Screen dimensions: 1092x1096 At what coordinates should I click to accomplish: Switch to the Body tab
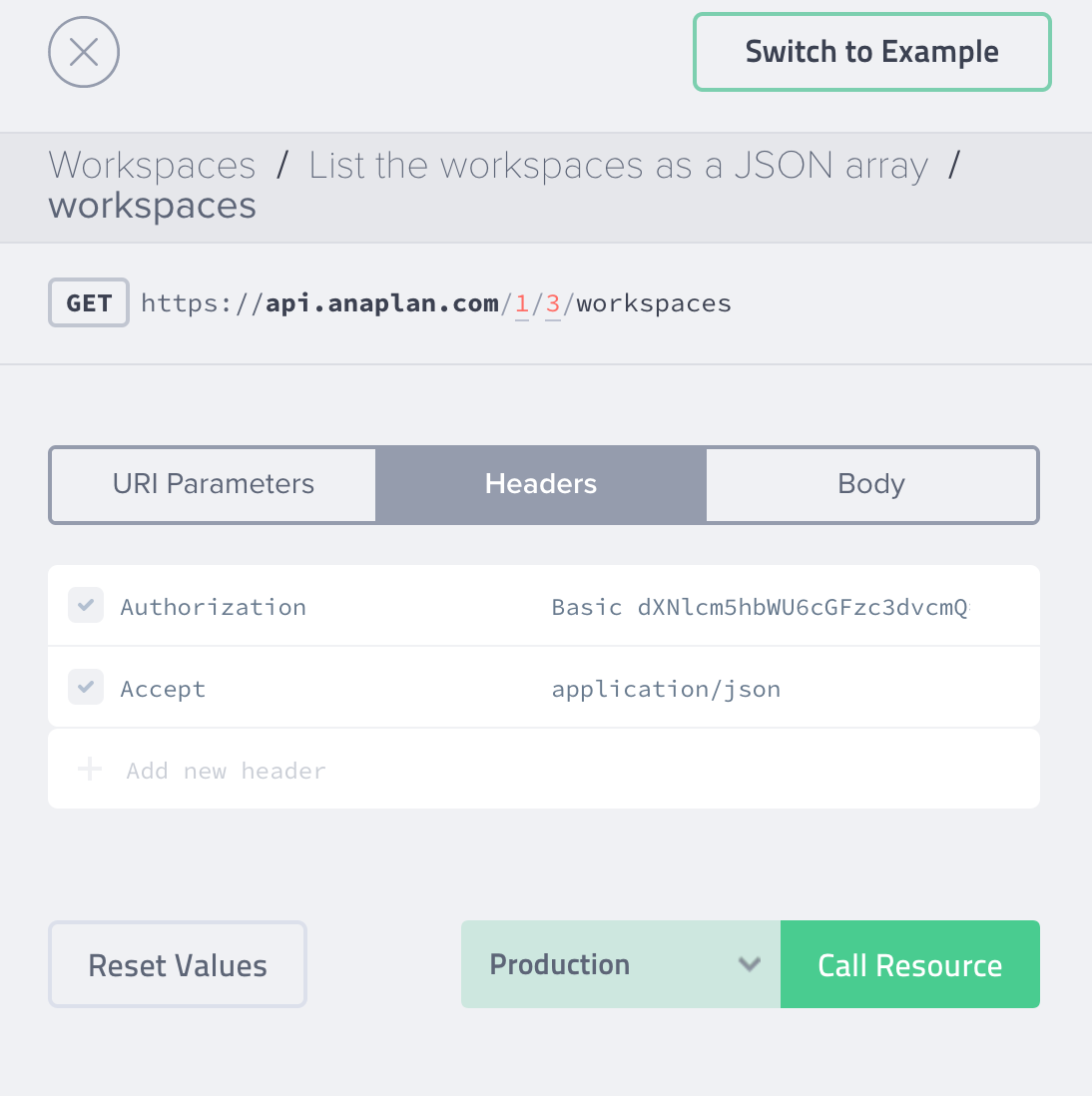(871, 484)
